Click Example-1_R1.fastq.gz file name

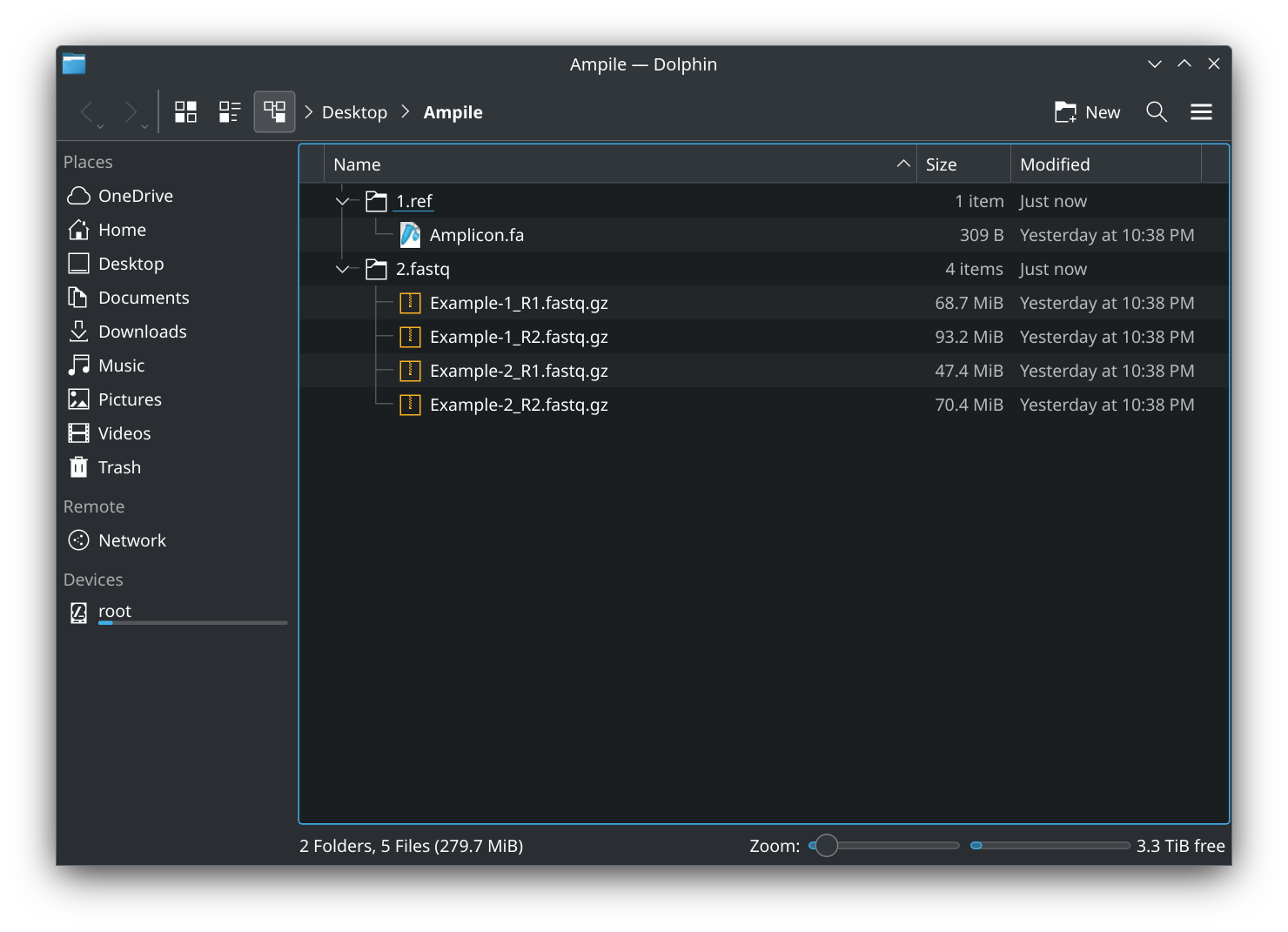pos(519,303)
